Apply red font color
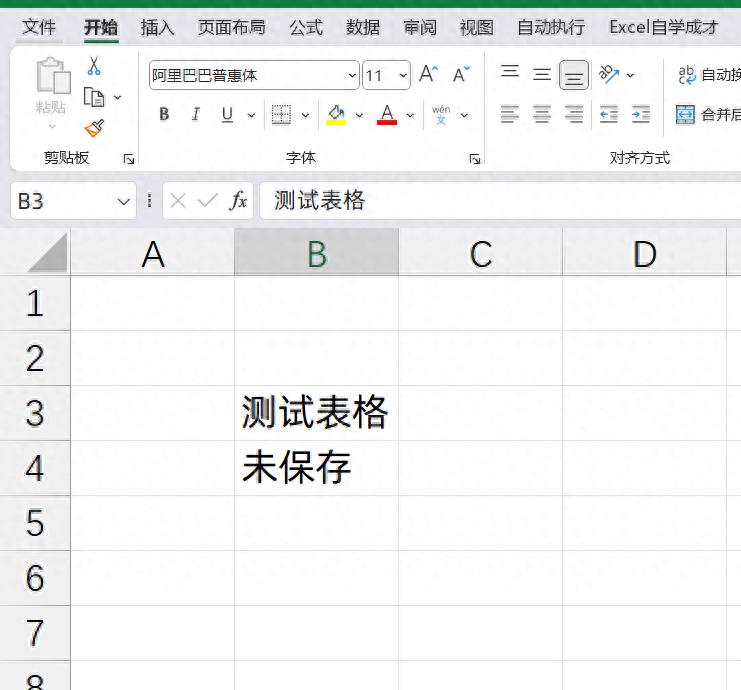The image size is (741, 690). (x=387, y=115)
